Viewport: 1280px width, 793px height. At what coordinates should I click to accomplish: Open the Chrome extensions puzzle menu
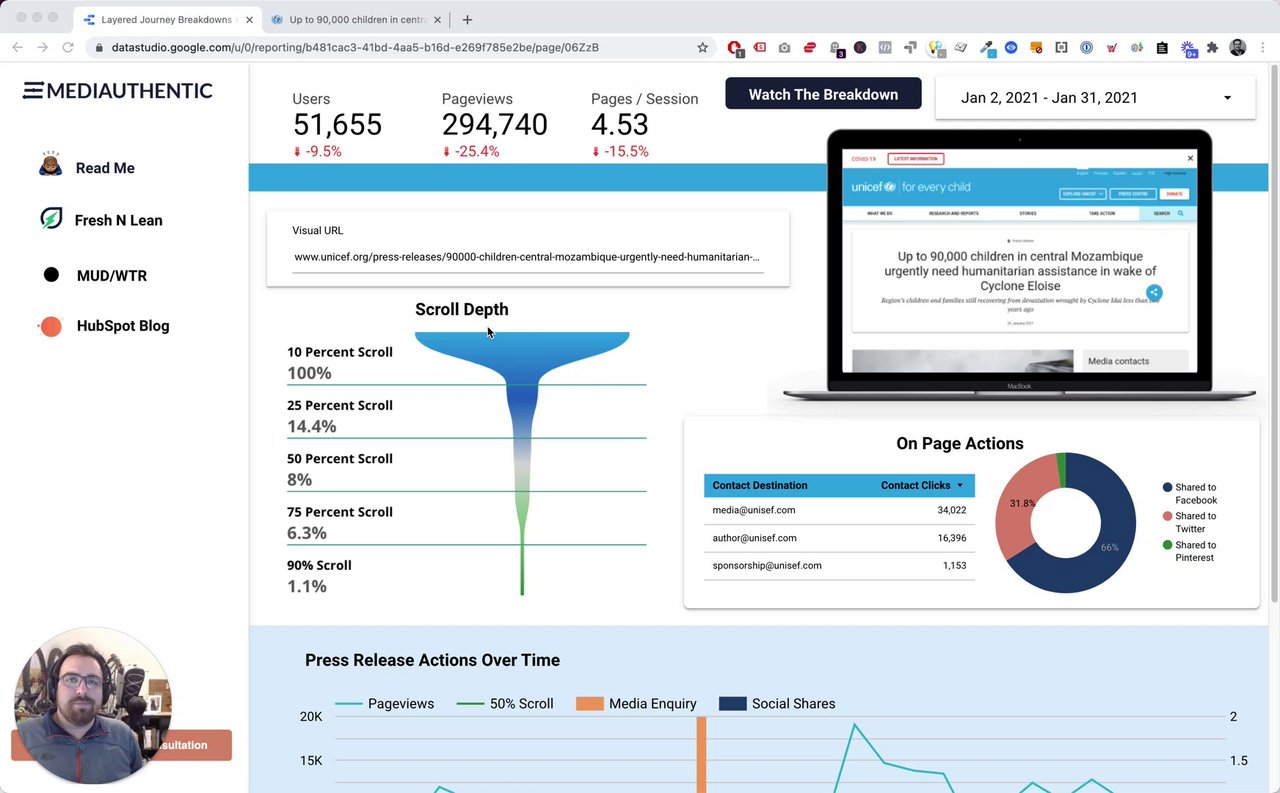click(x=1212, y=47)
